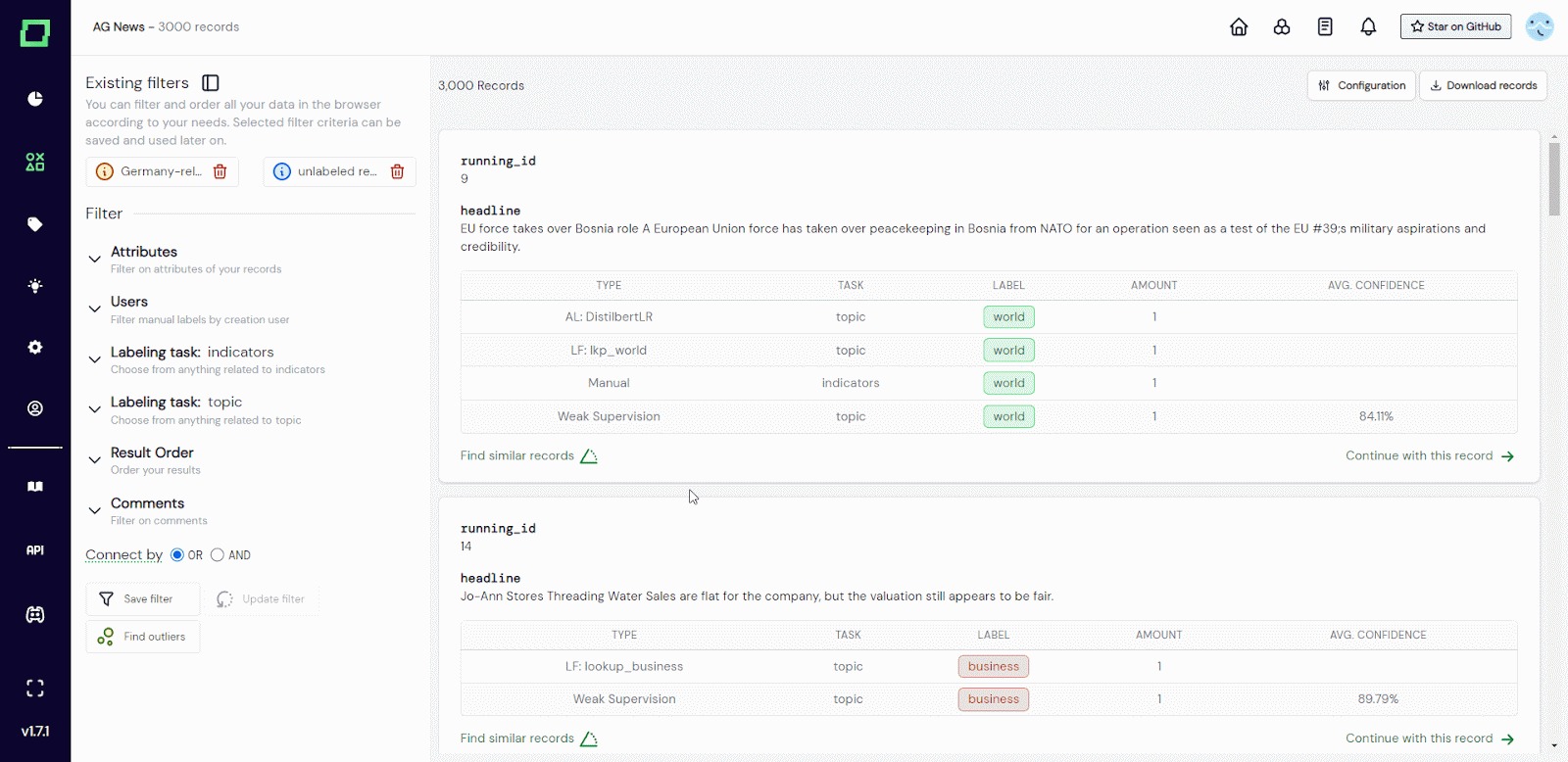Continue with record running_id 9
This screenshot has width=1568, height=762.
coord(1430,456)
